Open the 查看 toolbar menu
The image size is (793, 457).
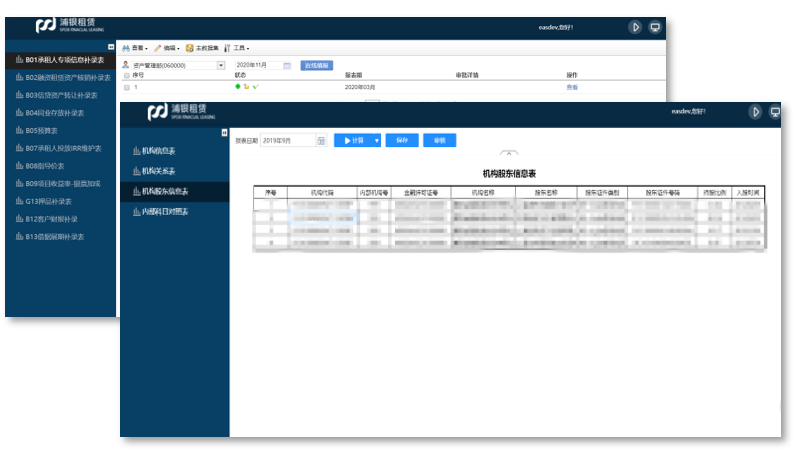tap(134, 48)
